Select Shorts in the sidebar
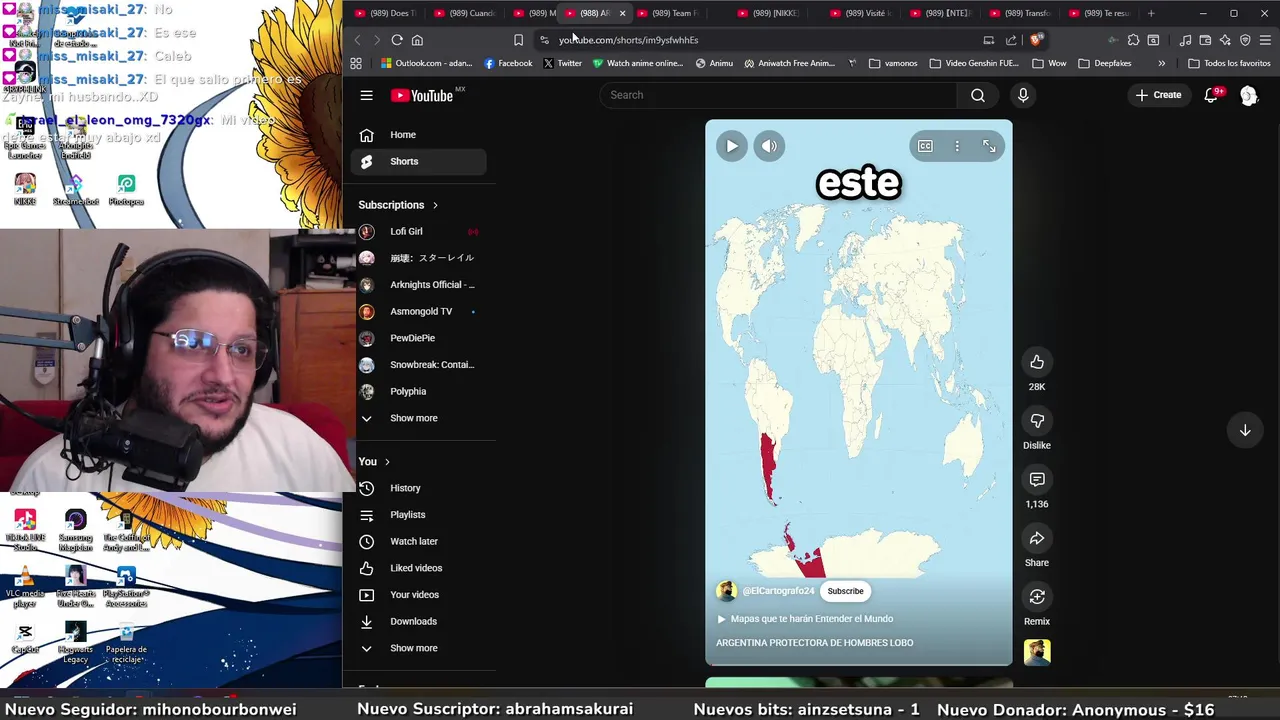1280x720 pixels. (420, 161)
